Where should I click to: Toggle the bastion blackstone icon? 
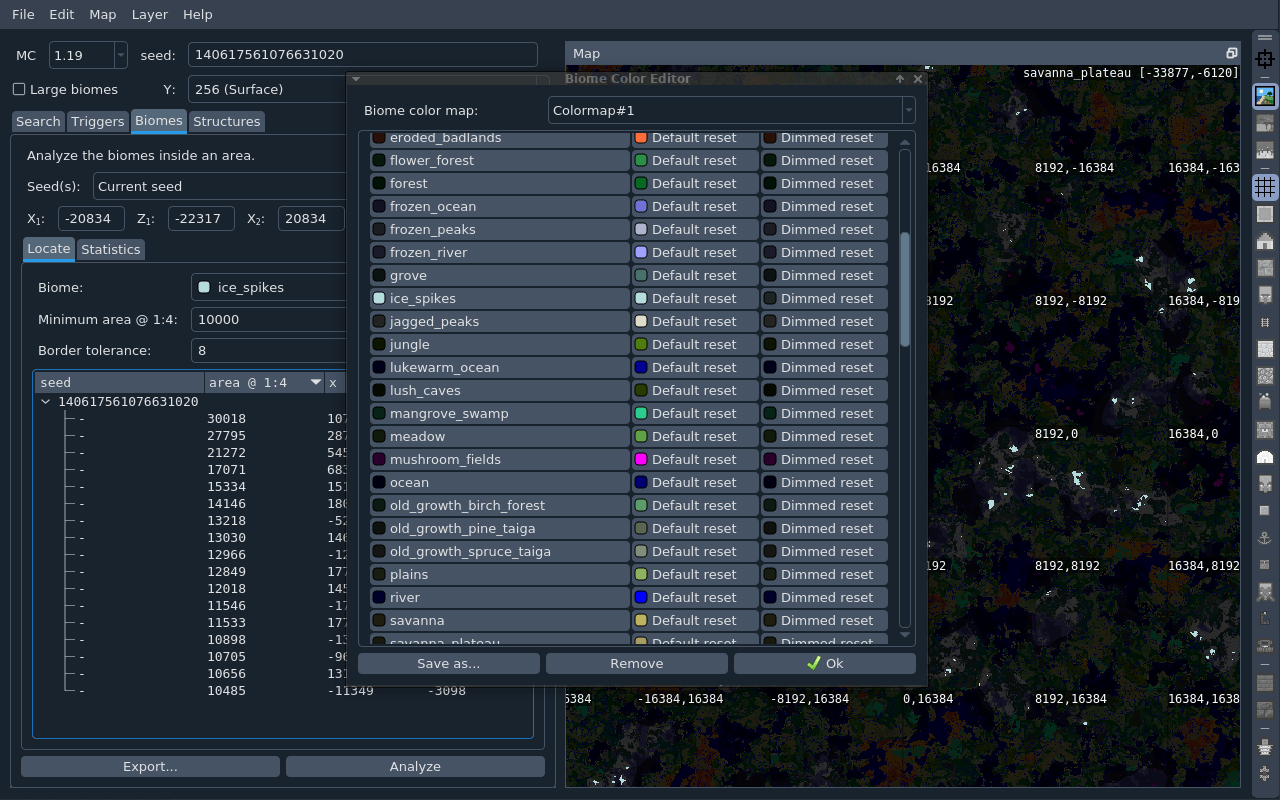click(1264, 710)
